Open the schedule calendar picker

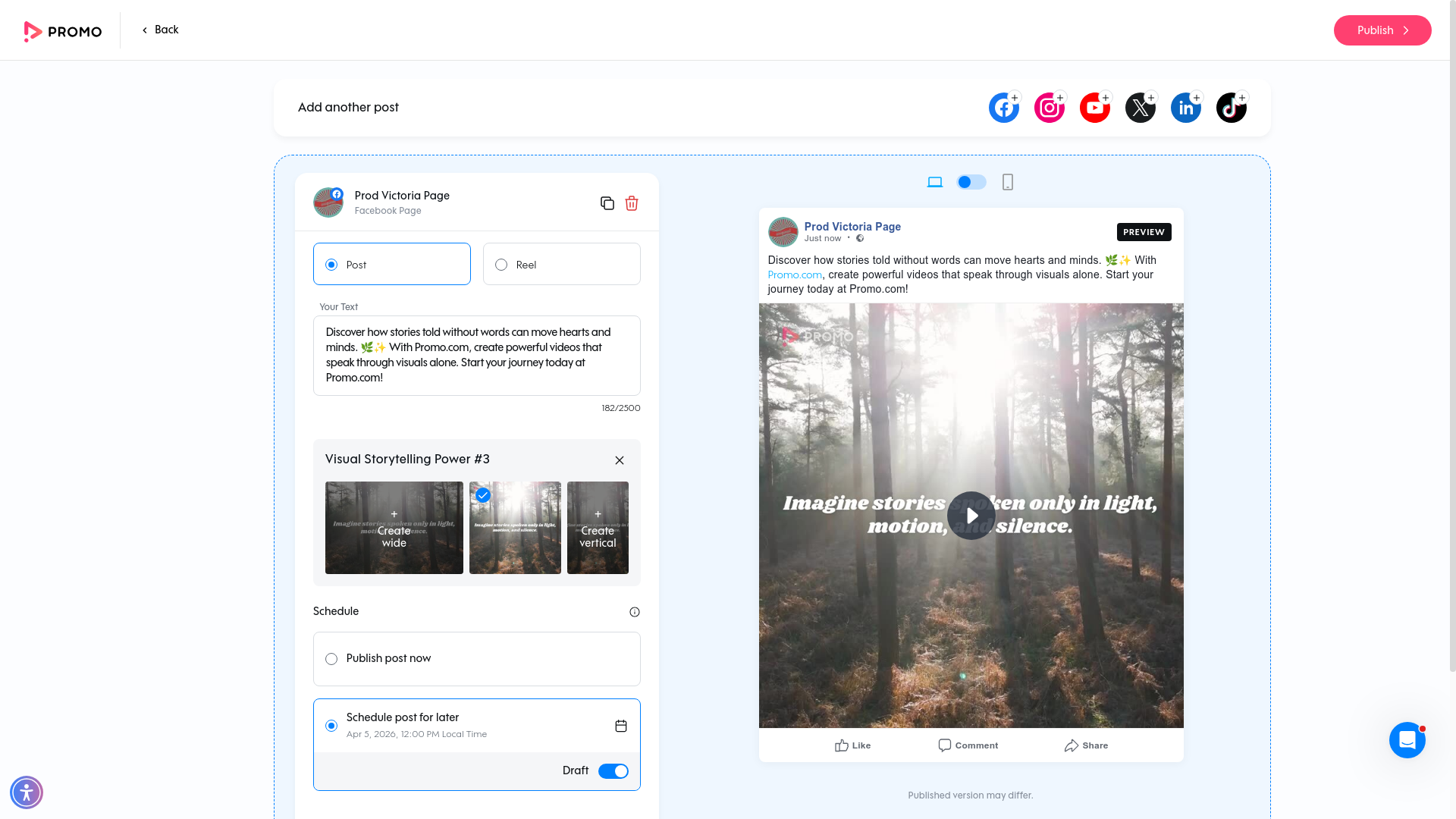[621, 726]
